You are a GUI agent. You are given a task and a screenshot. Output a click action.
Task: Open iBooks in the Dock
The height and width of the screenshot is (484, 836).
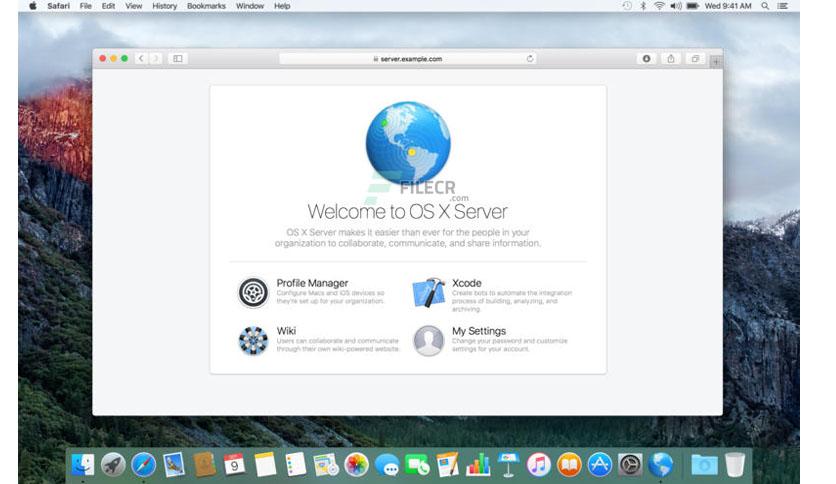(569, 465)
